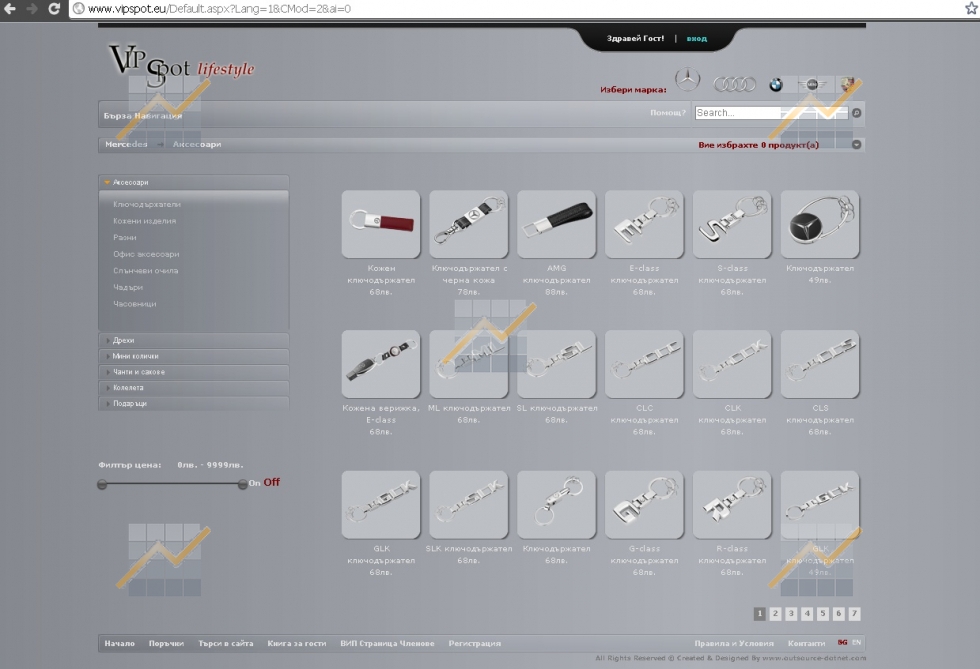Turn the price filter On
Image resolution: width=980 pixels, height=669 pixels.
tap(254, 483)
